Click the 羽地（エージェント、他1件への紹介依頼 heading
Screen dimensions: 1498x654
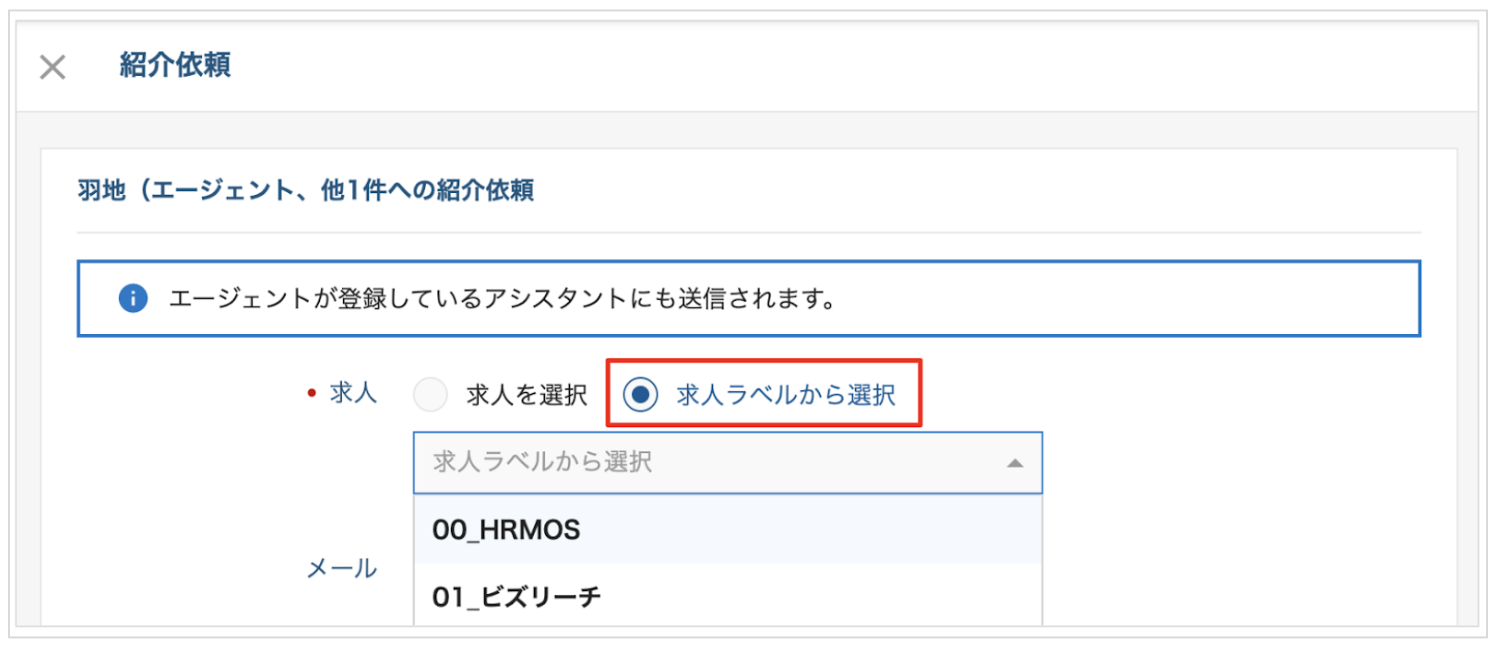pyautogui.click(x=305, y=190)
